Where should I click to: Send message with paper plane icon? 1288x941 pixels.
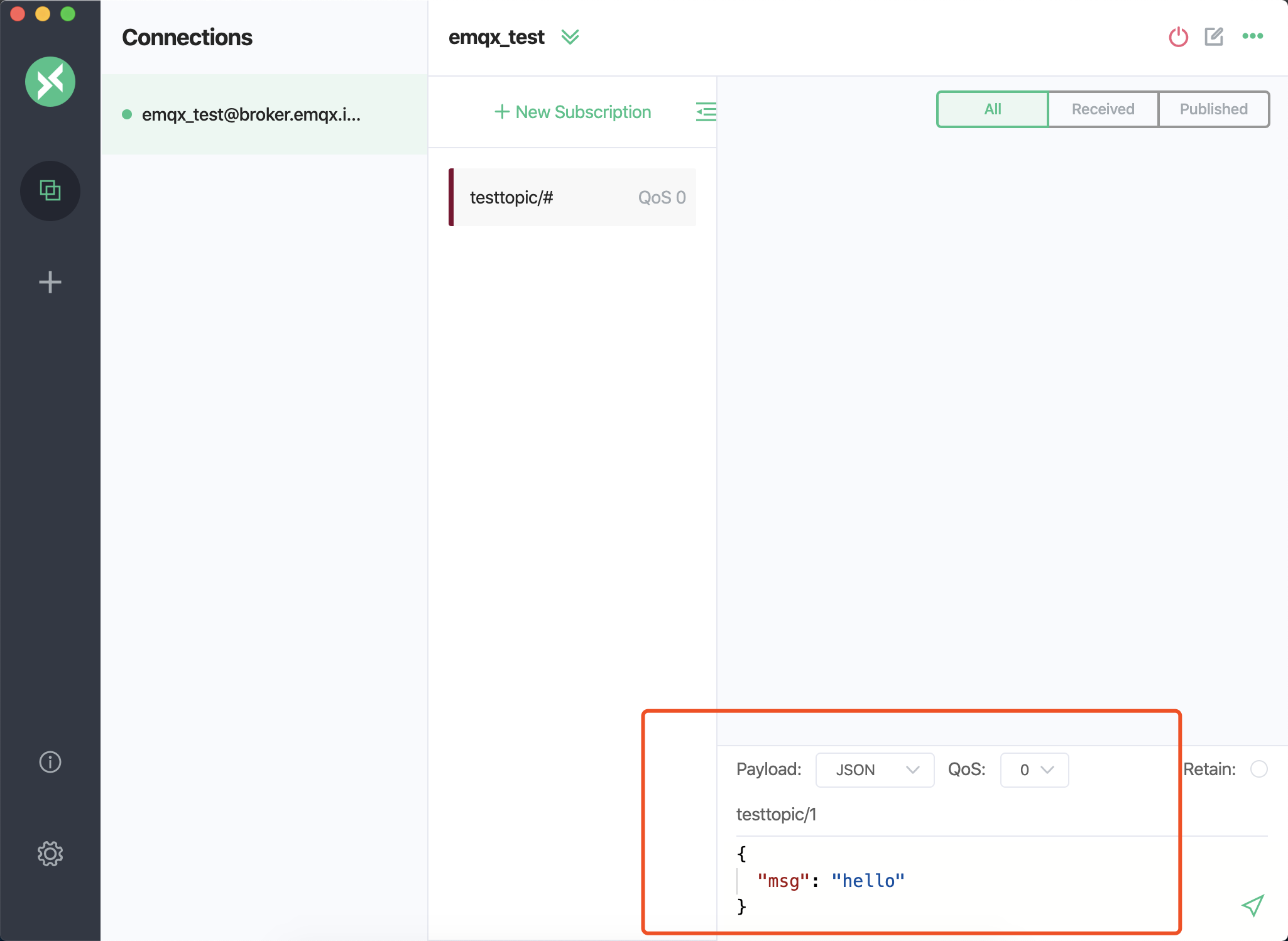tap(1252, 905)
